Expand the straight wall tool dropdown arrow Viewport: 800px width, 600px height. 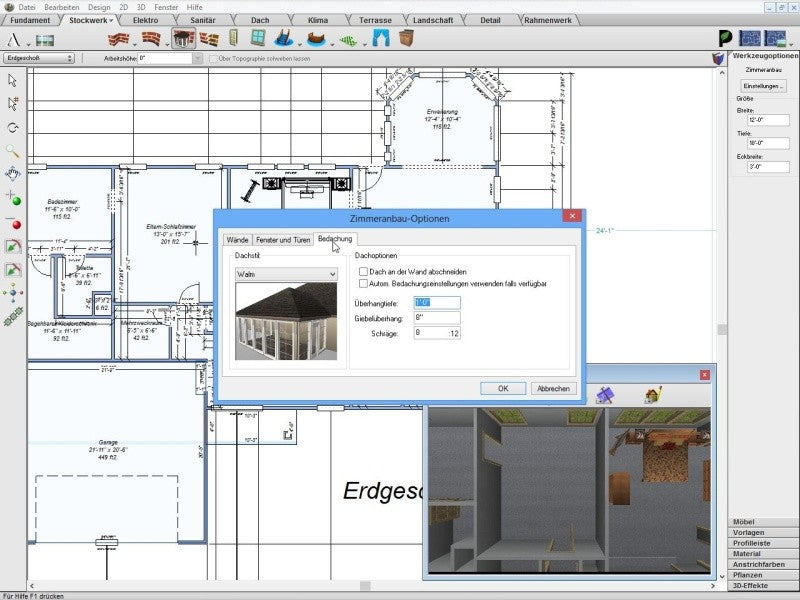[x=134, y=45]
